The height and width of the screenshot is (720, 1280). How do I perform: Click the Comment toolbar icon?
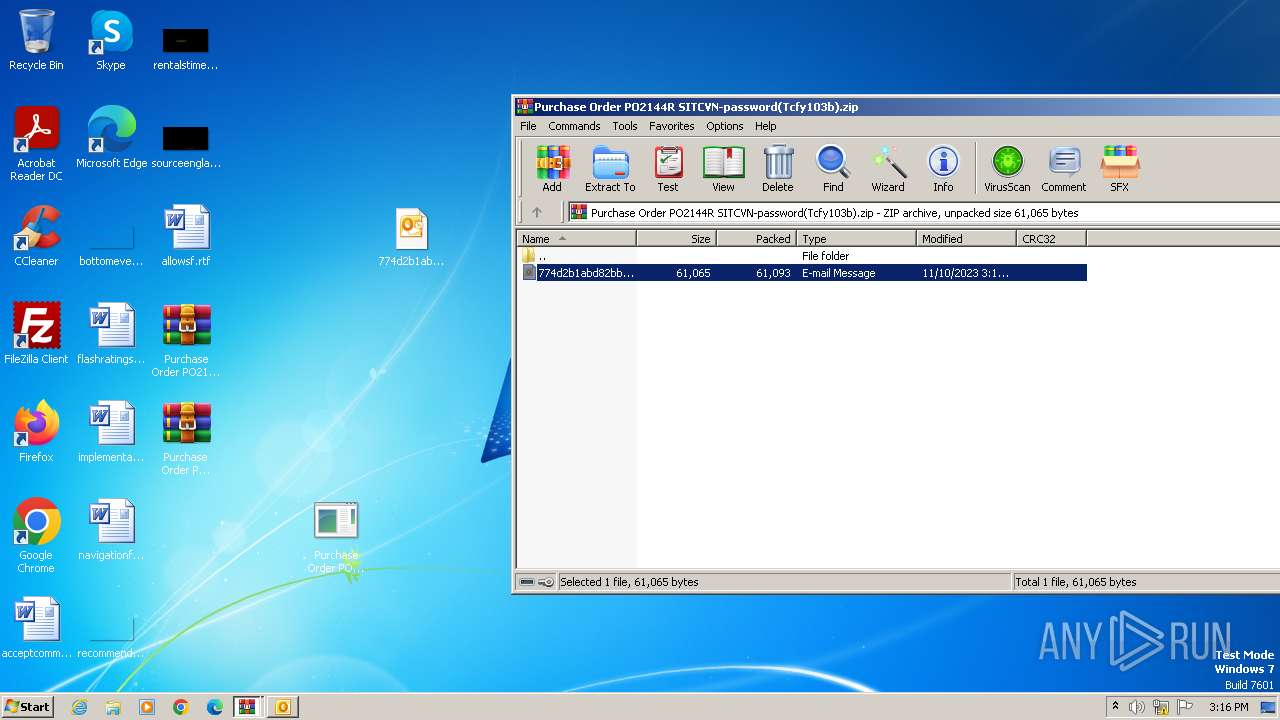[1064, 168]
